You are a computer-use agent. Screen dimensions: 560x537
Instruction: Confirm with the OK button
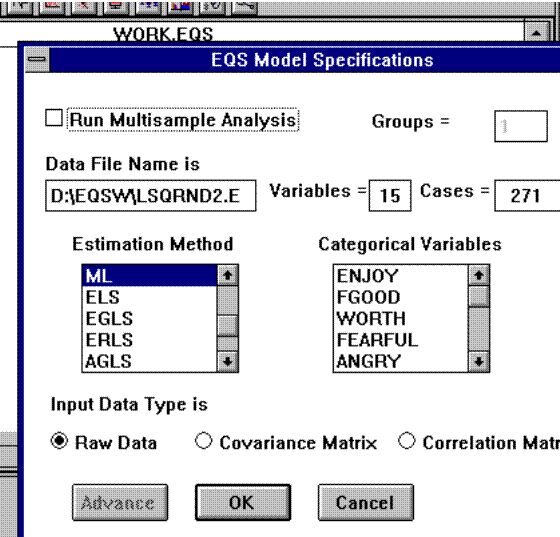coord(243,502)
